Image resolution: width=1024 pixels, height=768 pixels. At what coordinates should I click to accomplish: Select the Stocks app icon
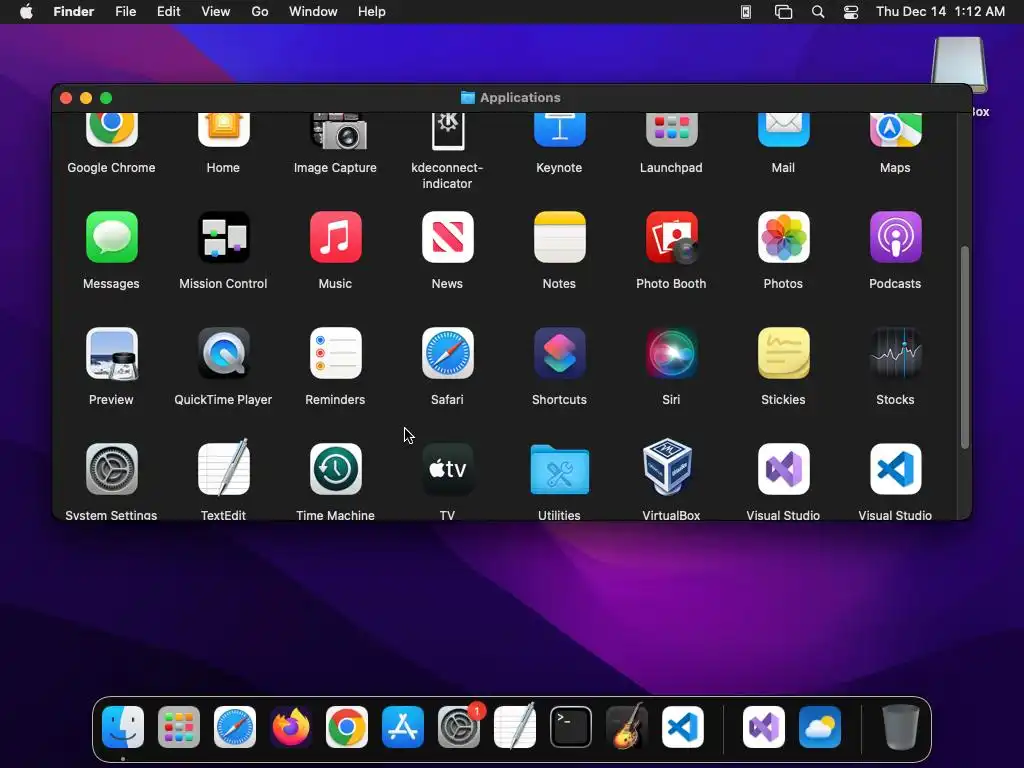tap(895, 353)
